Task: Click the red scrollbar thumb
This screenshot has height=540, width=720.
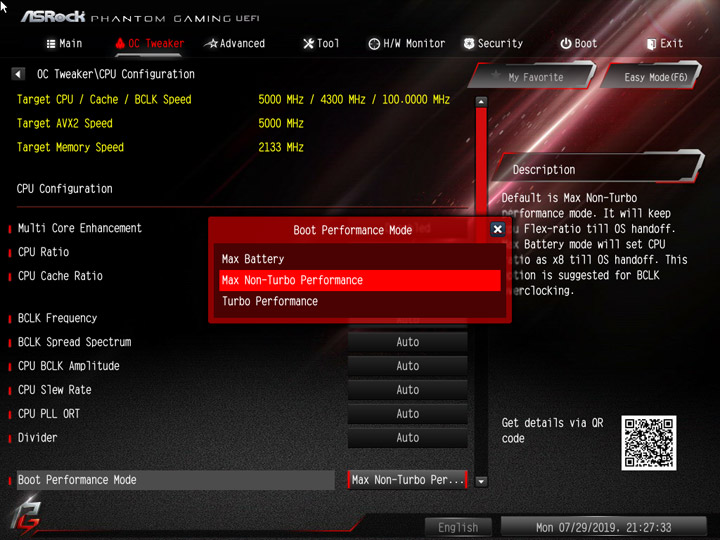Action: click(481, 161)
